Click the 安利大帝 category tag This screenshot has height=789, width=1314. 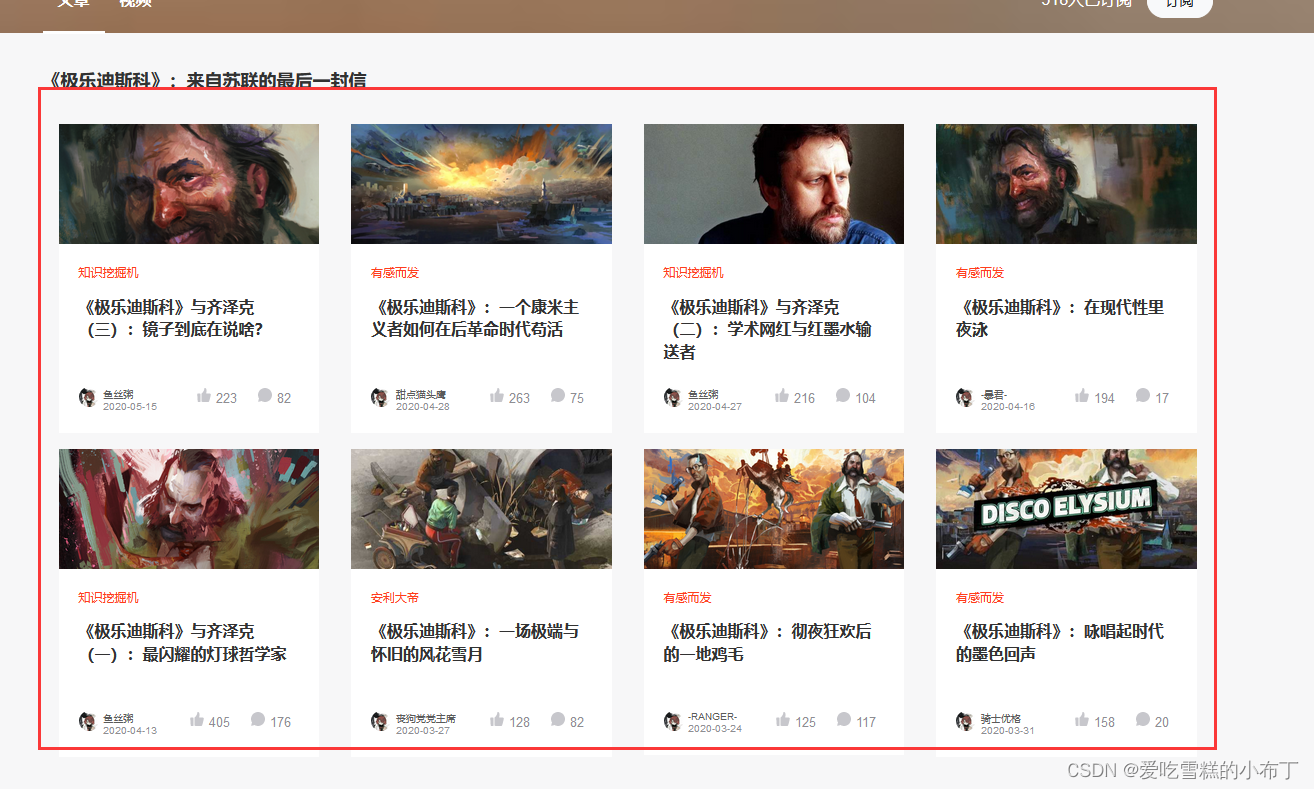click(x=395, y=597)
